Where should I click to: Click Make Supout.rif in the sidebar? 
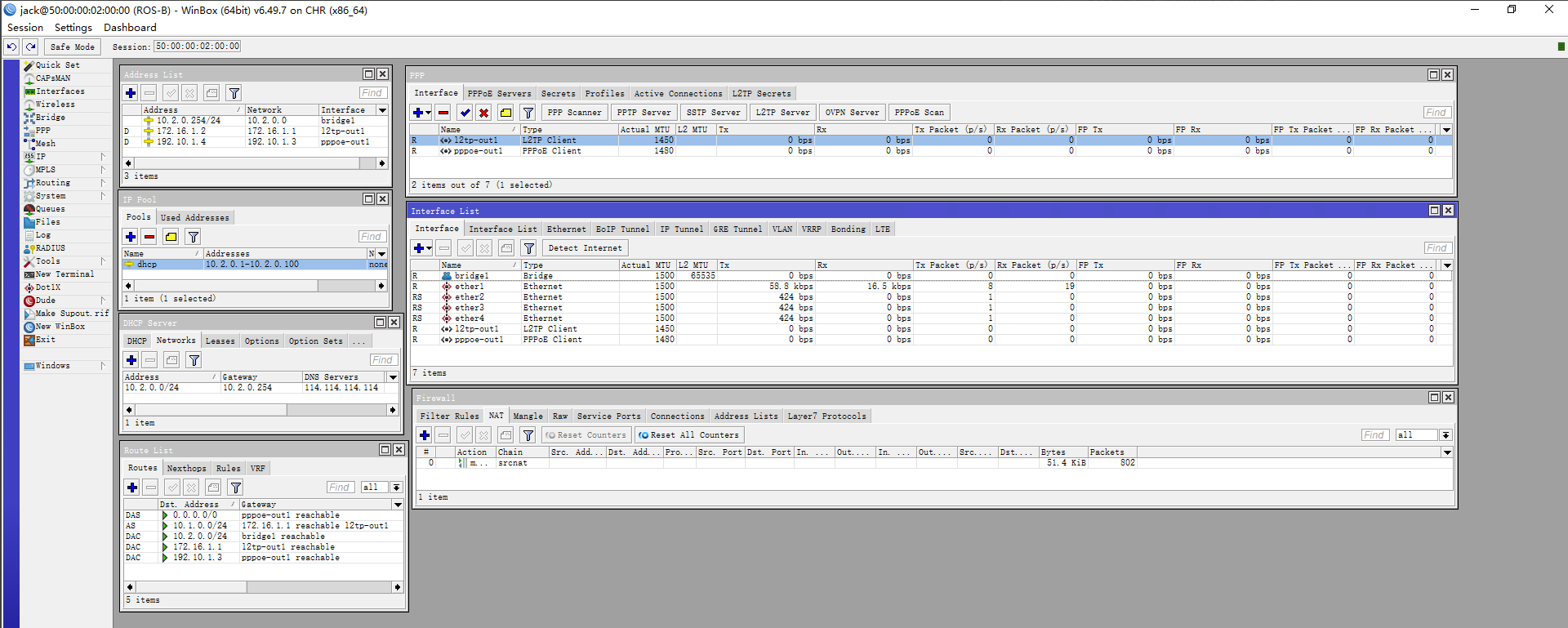72,314
